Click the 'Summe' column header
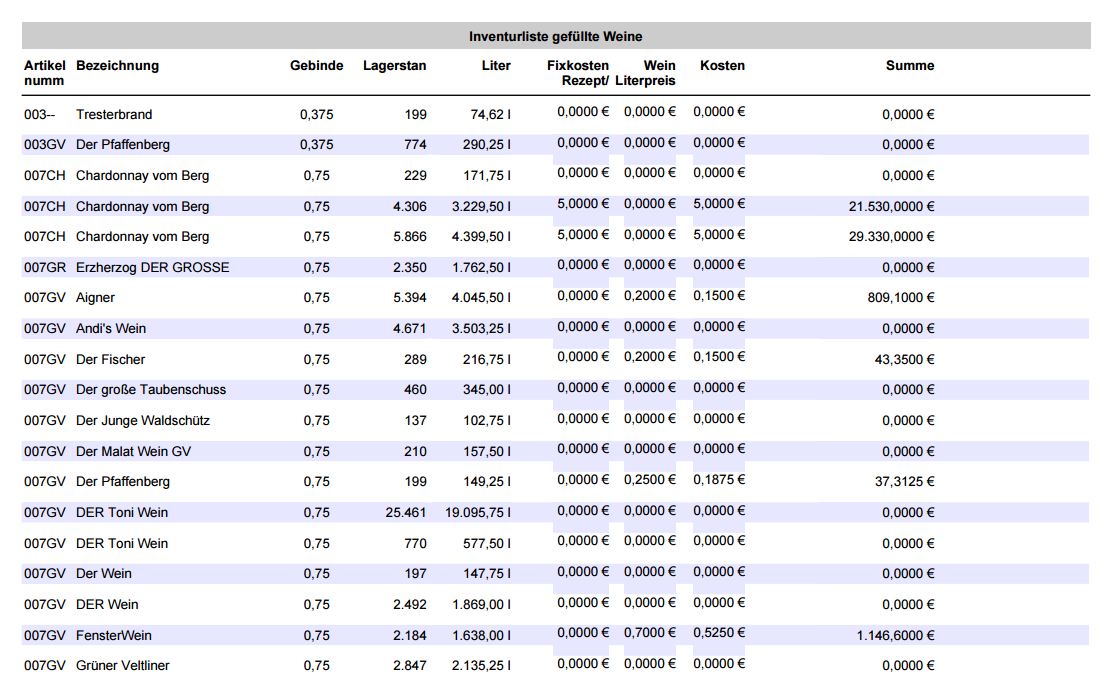 [x=910, y=66]
